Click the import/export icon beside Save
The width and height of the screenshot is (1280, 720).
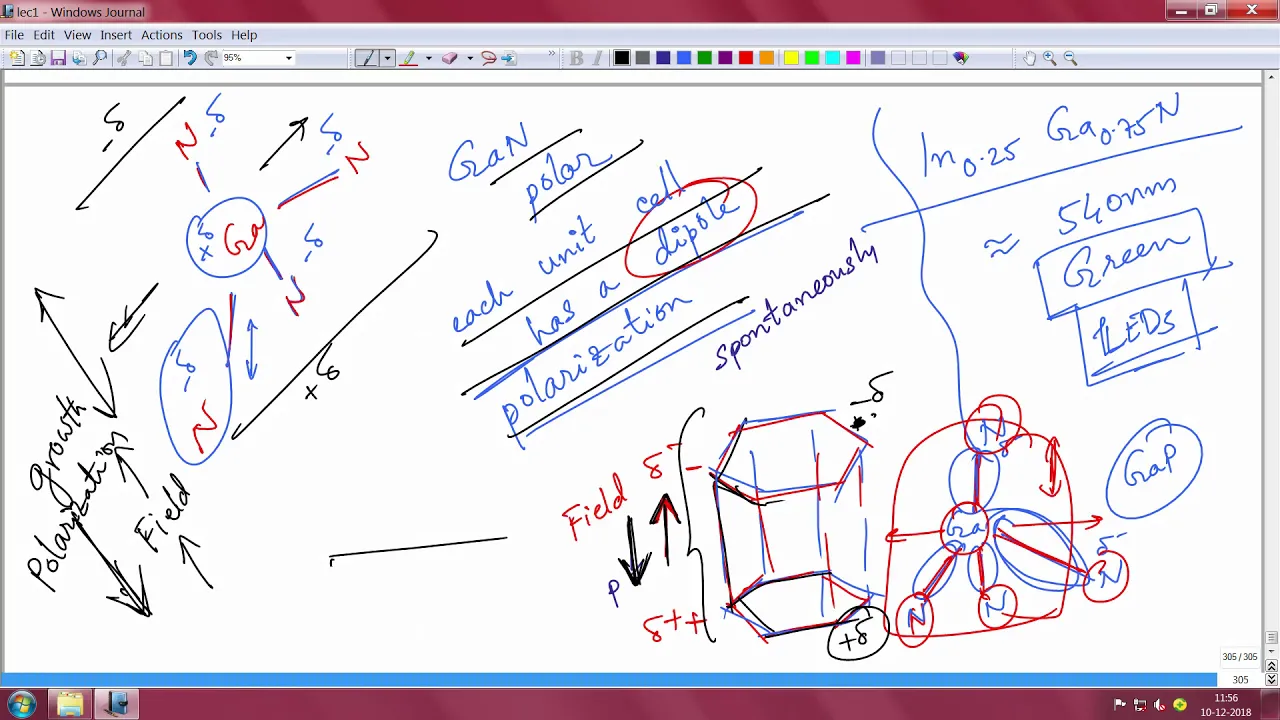click(78, 58)
